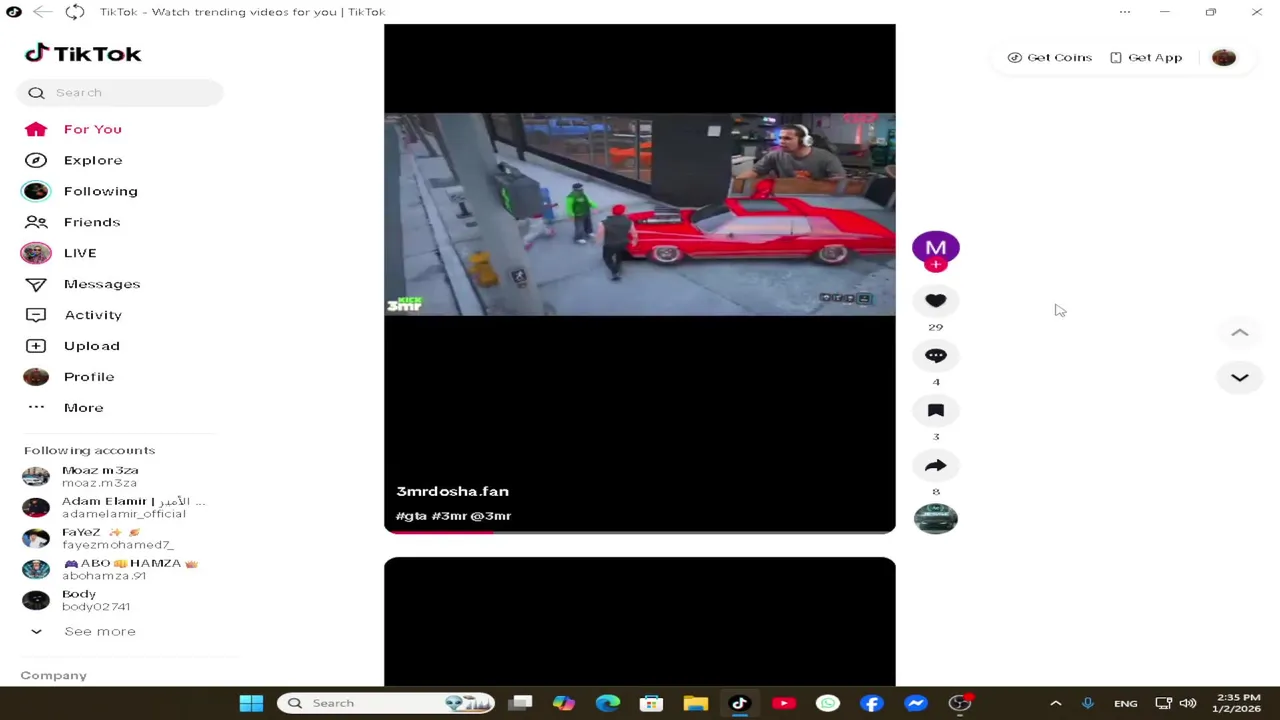
Task: Open YouTube from the taskbar
Action: 784,703
